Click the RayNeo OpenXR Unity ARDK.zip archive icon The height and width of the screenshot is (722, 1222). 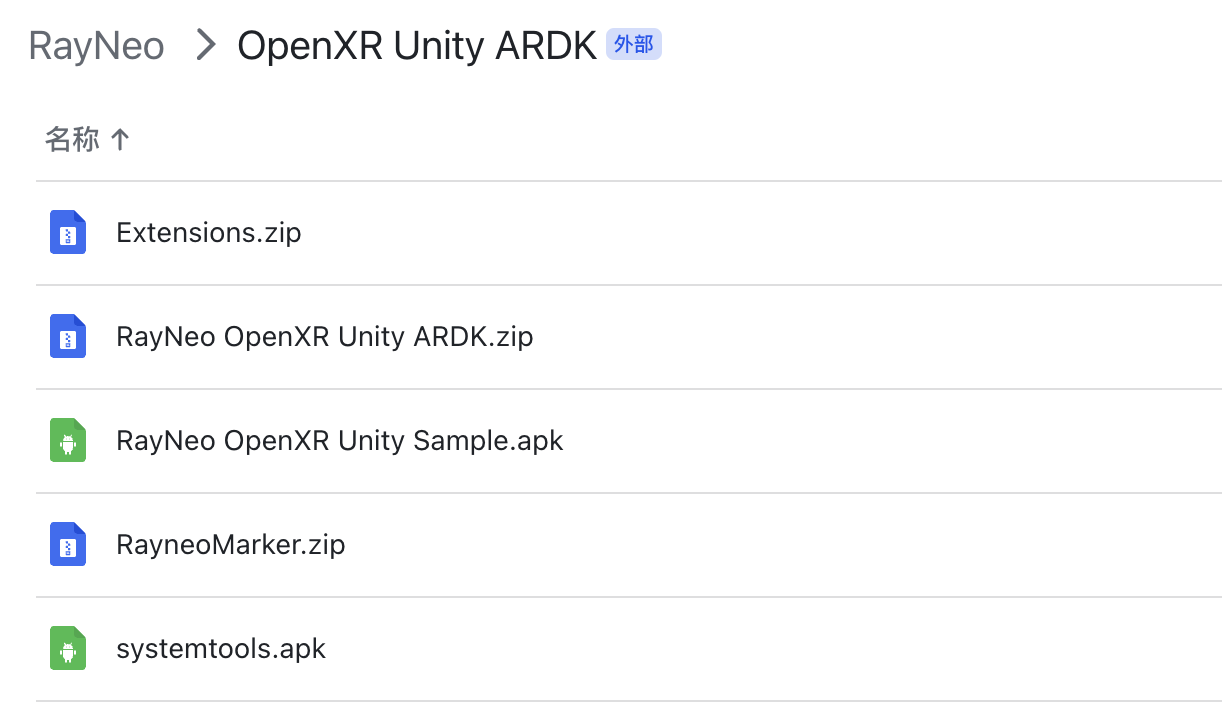pos(68,337)
